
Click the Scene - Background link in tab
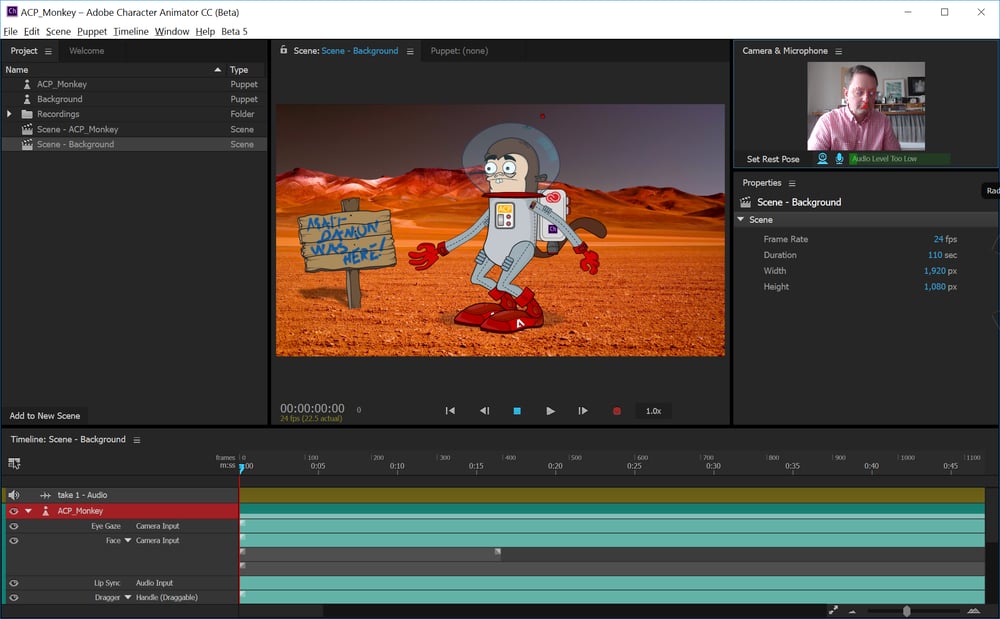pyautogui.click(x=360, y=51)
